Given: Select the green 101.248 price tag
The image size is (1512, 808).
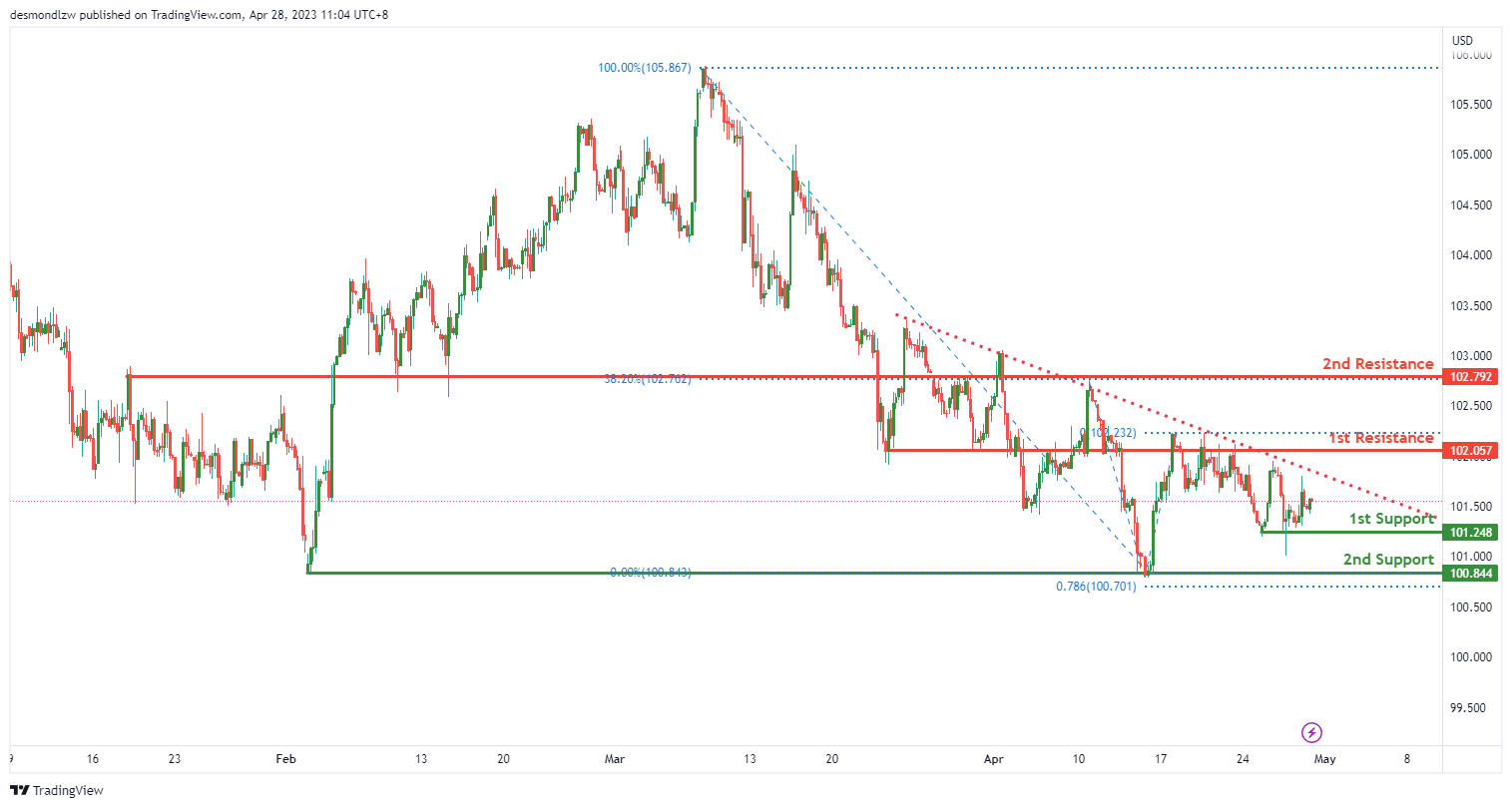Looking at the screenshot, I should tap(1471, 533).
